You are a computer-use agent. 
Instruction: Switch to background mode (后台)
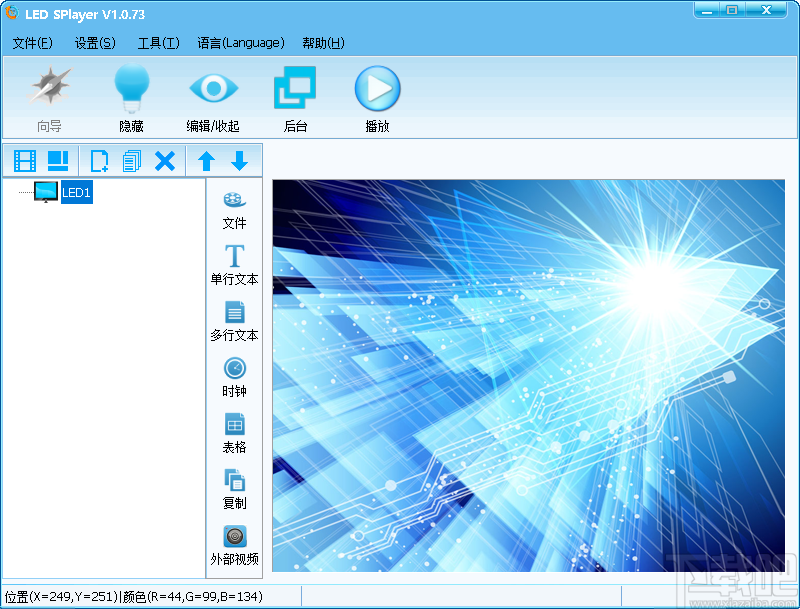(295, 95)
